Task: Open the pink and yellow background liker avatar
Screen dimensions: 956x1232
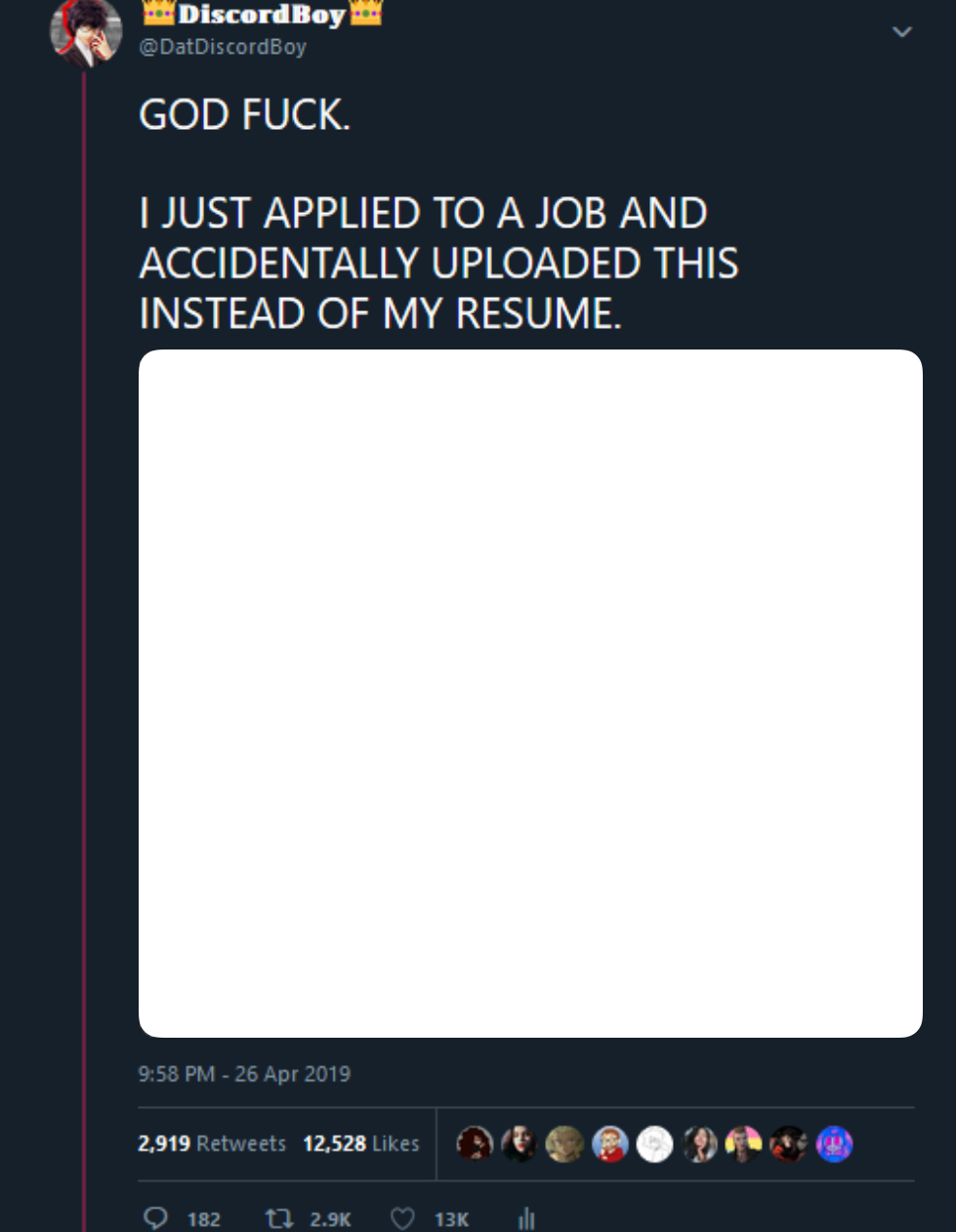Action: (x=743, y=1143)
